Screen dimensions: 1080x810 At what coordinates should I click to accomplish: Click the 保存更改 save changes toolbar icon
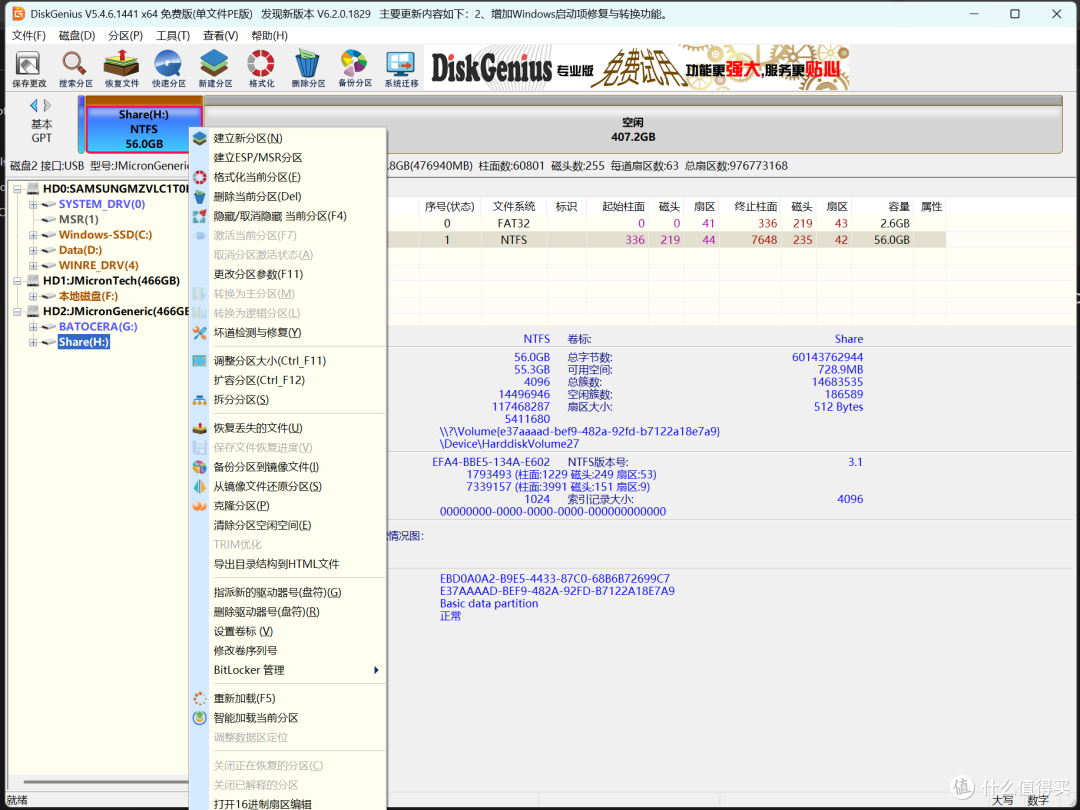coord(29,69)
